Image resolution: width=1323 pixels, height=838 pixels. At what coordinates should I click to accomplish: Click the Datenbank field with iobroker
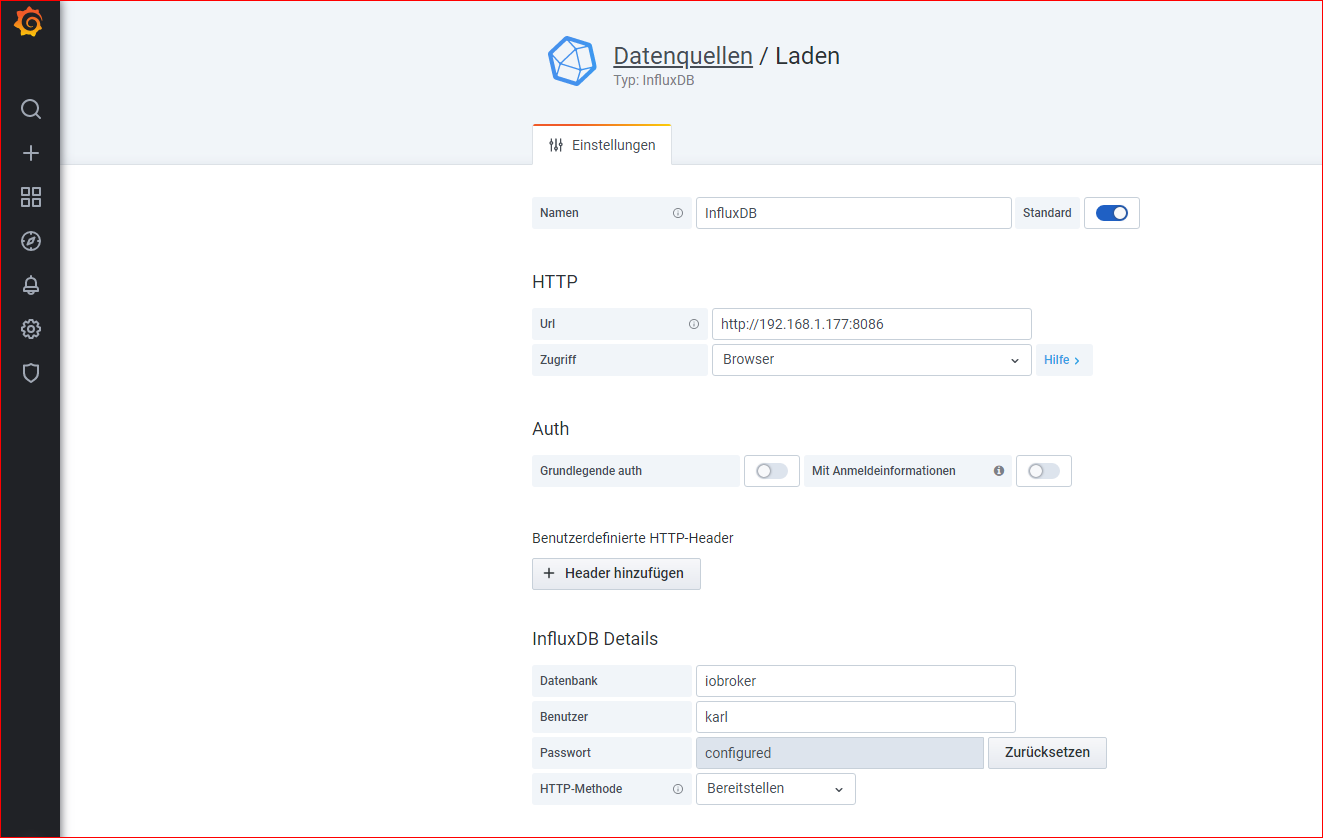coord(855,681)
